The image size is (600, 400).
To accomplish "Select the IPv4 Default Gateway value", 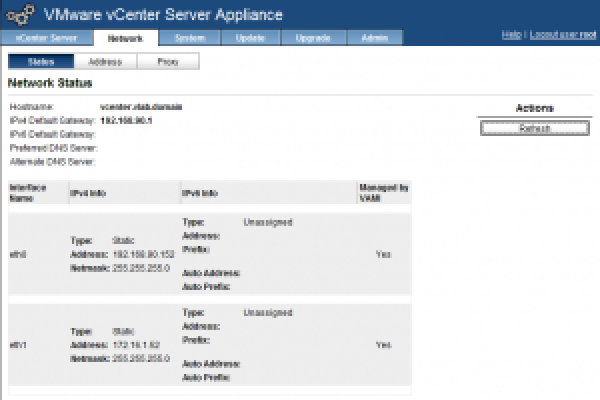I will click(126, 121).
